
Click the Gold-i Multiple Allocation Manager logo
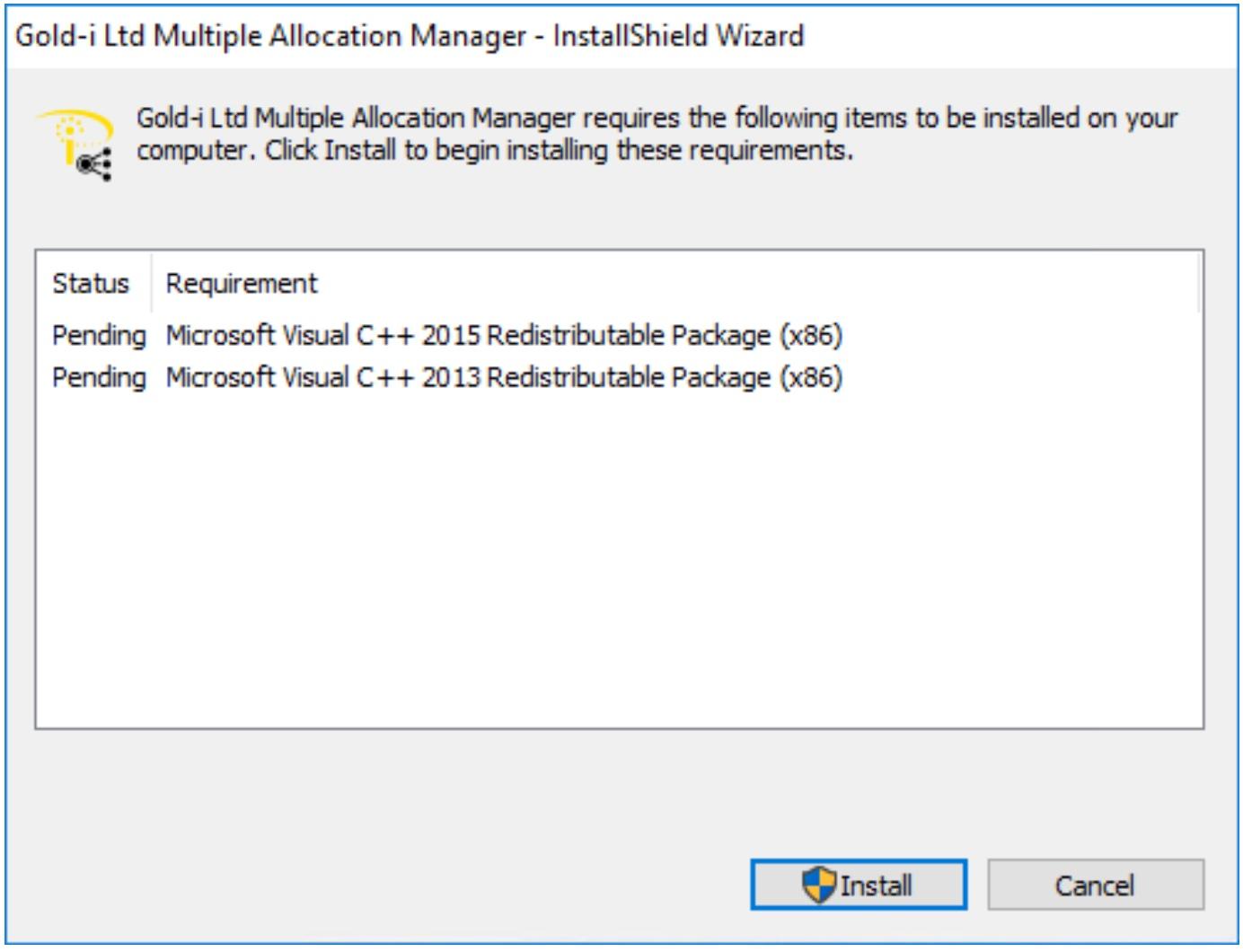pos(75,145)
